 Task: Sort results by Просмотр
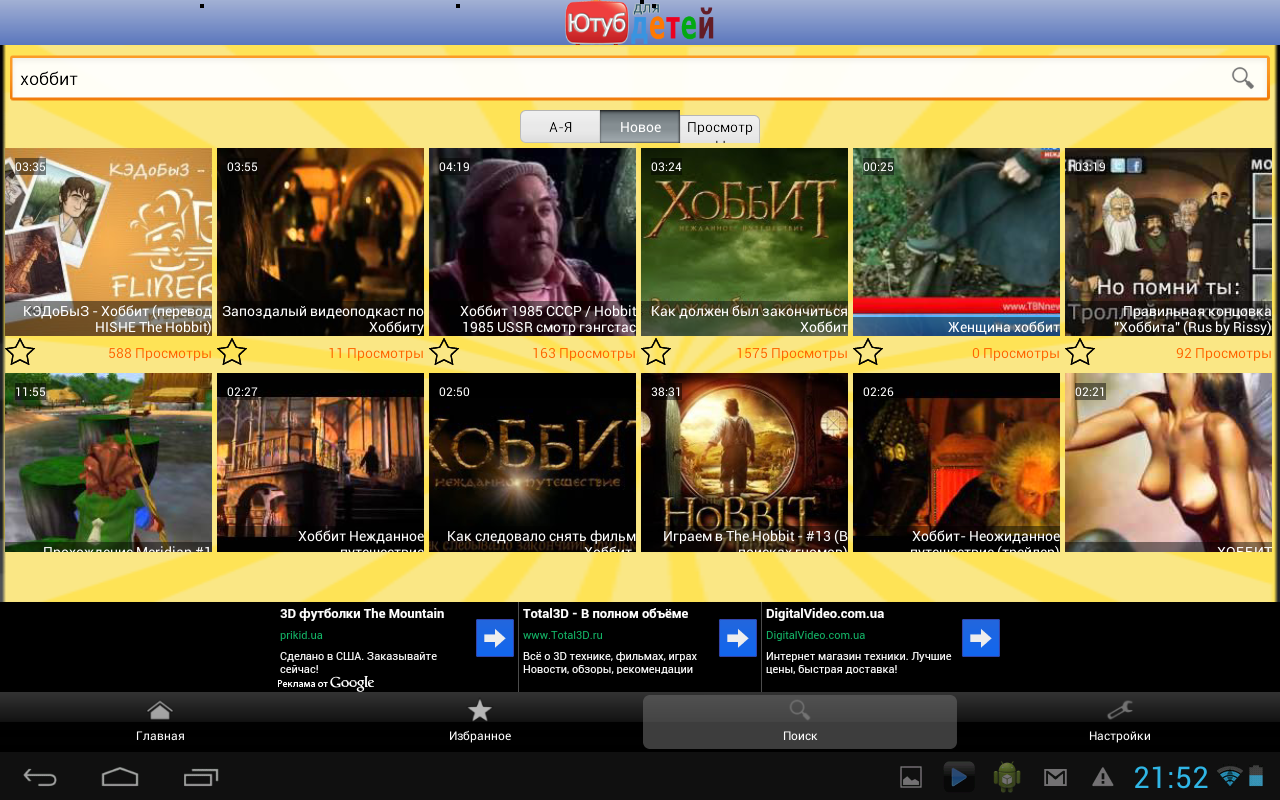[720, 128]
